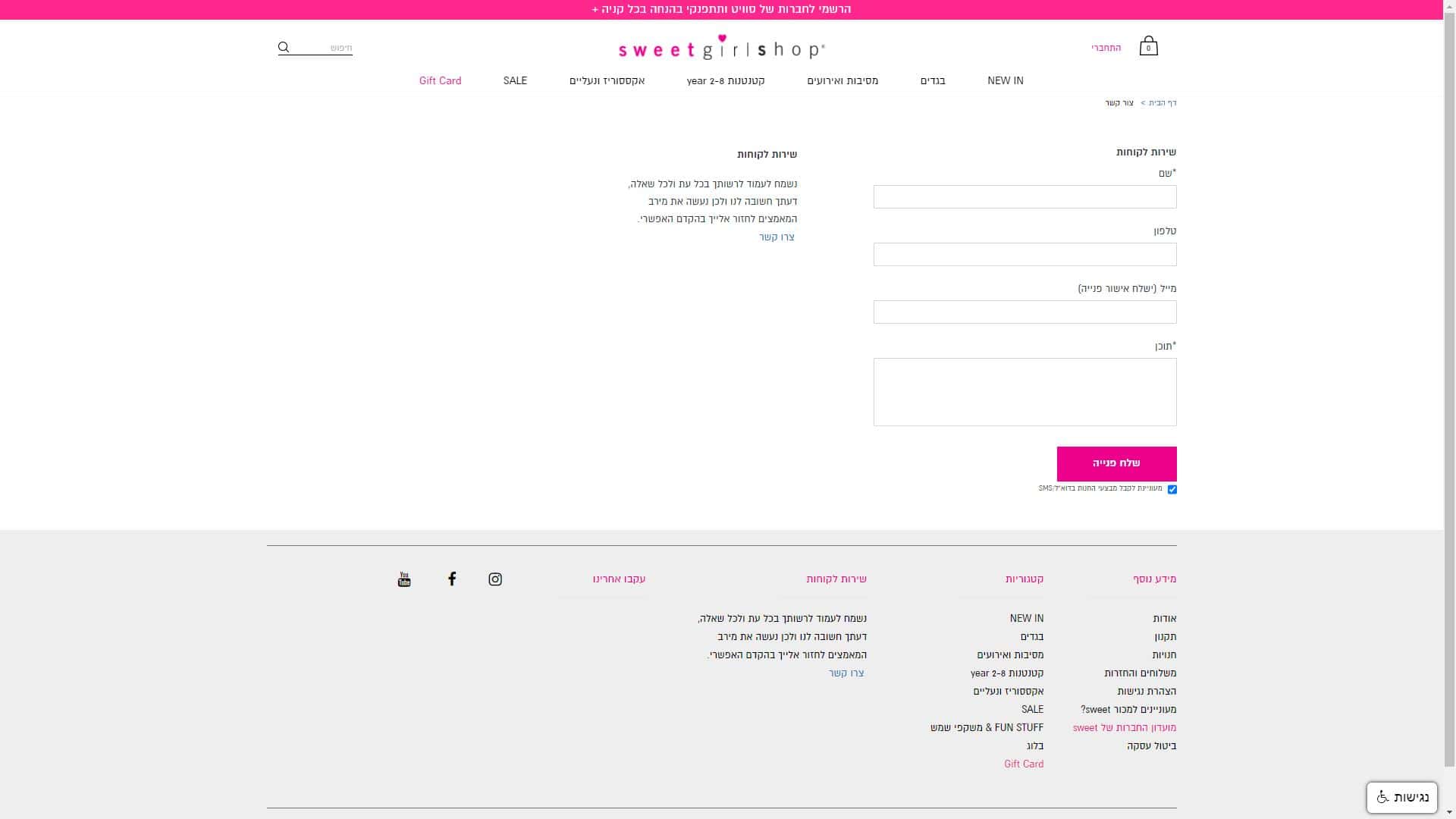
Task: Open footer משלוחים והחזרות link
Action: tap(1140, 673)
